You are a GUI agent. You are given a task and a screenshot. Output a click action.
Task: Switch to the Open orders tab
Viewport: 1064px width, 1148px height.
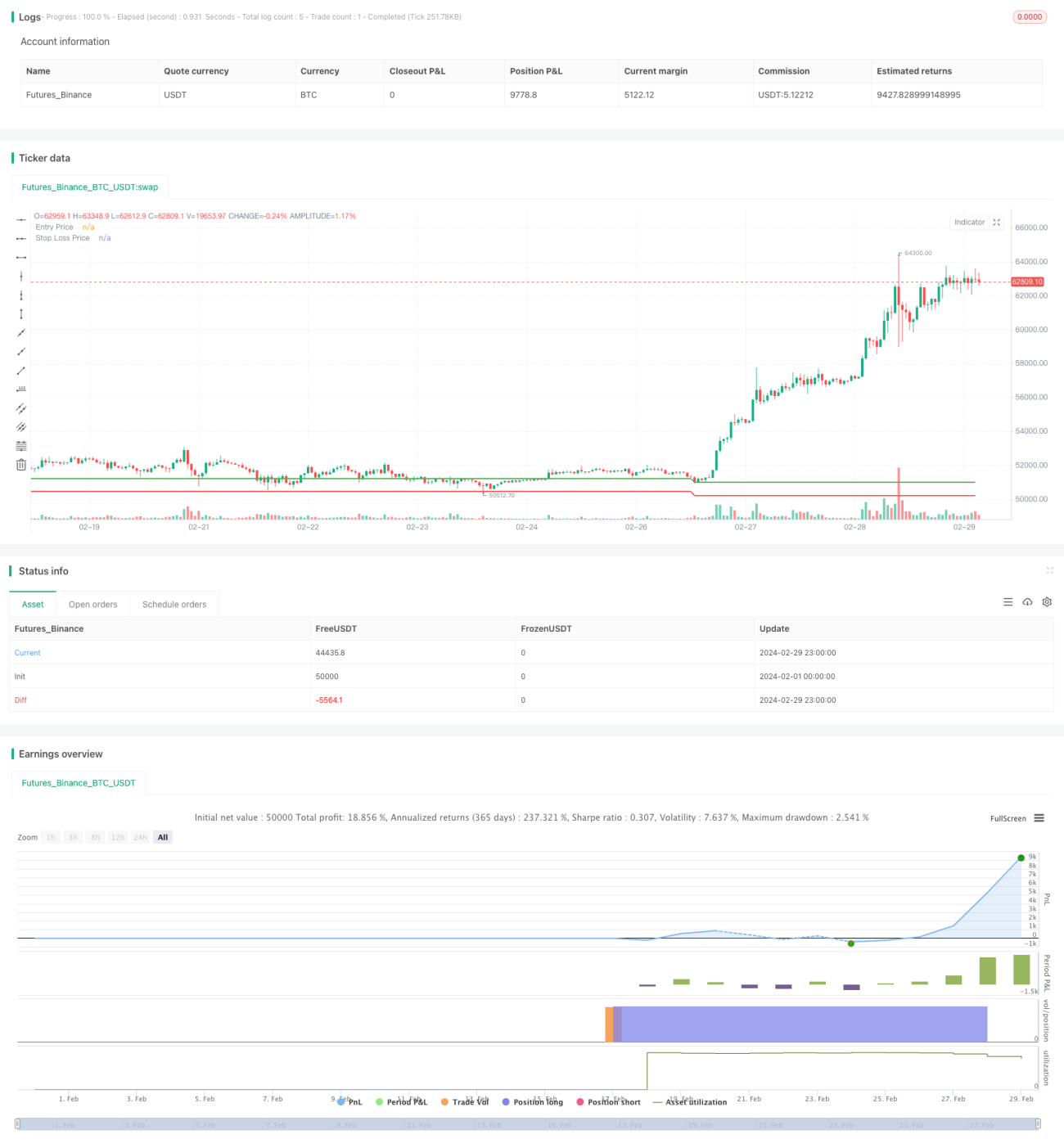click(92, 605)
